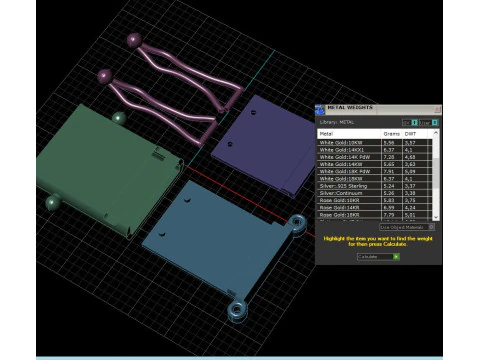Viewport: 480px width, 360px height.
Task: Click the scroll down arrow in metal list
Action: [x=436, y=217]
